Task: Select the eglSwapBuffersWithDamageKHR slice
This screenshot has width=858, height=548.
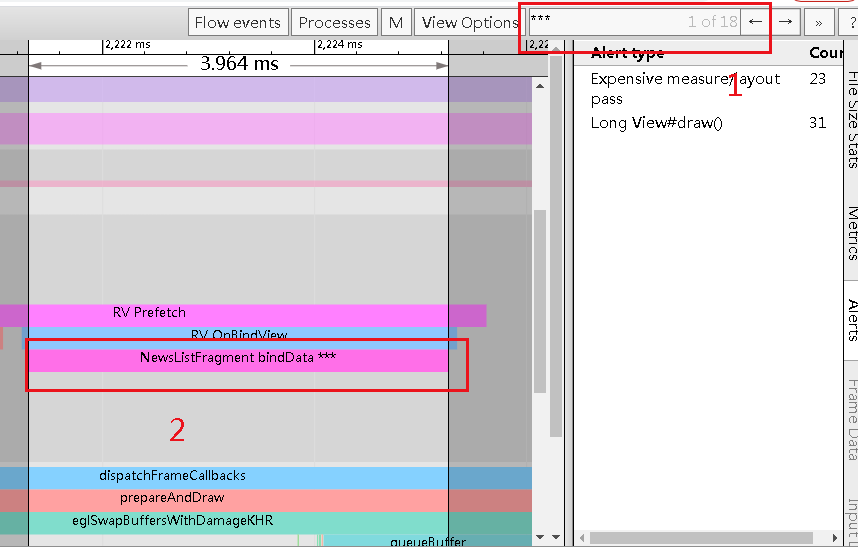Action: tap(266, 523)
